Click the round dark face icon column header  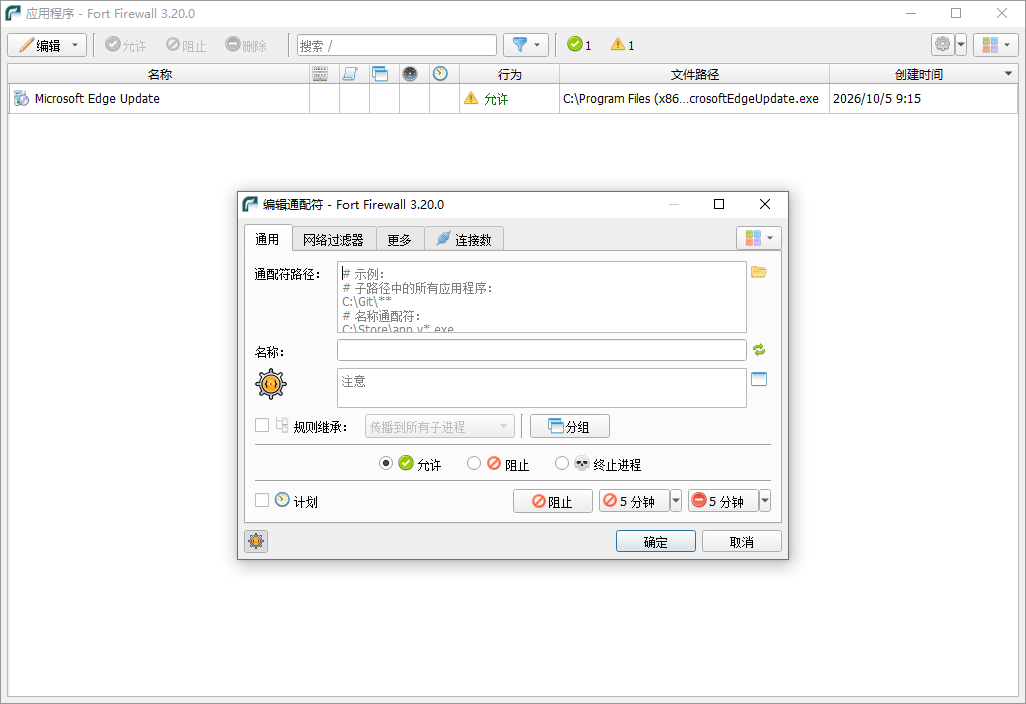coord(410,74)
